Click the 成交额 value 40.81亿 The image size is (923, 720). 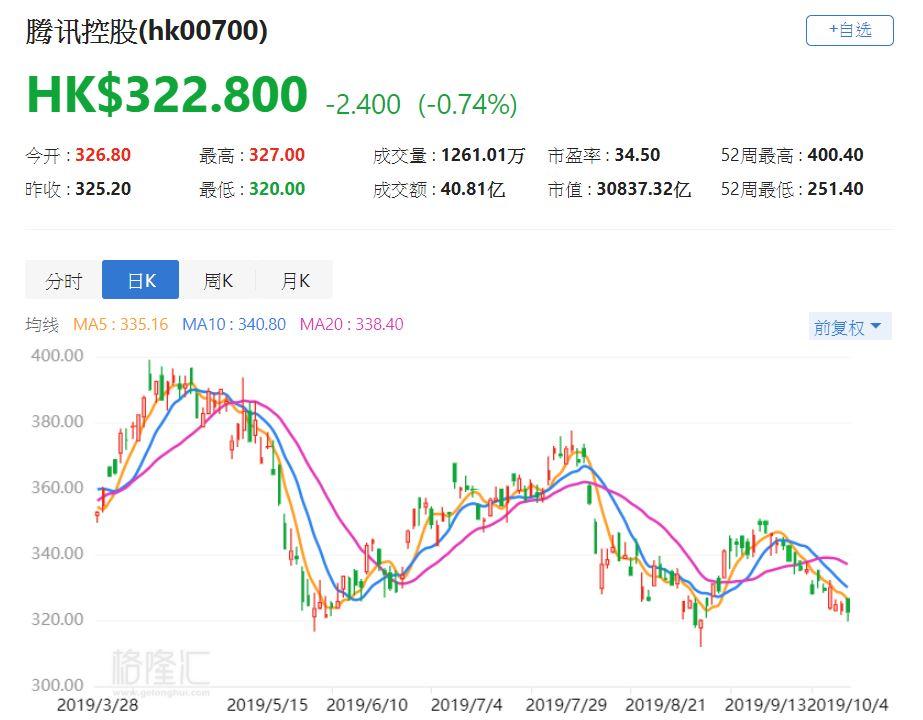[x=473, y=190]
